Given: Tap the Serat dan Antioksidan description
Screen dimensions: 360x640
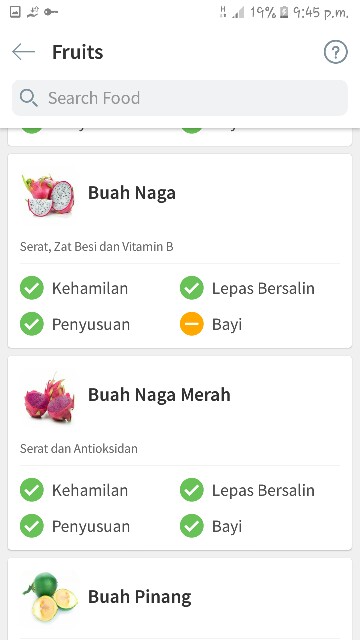Looking at the screenshot, I should (x=79, y=449).
